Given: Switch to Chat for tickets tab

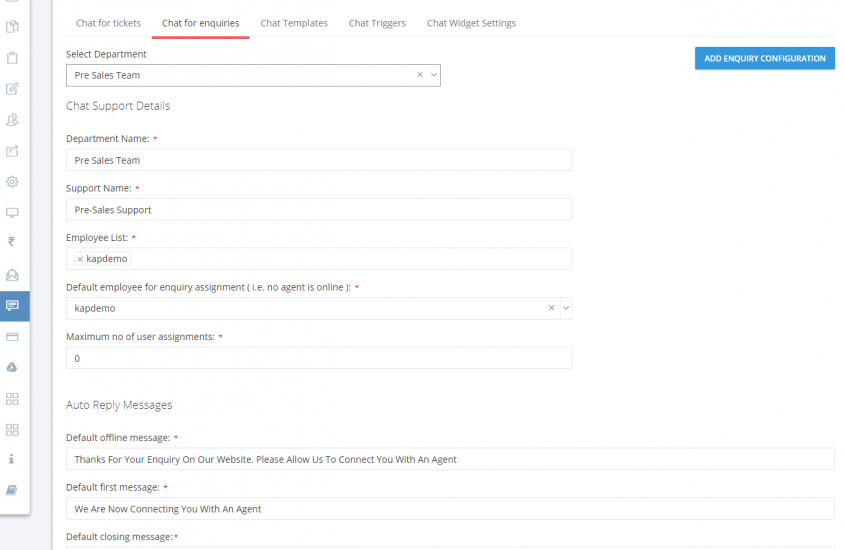Looking at the screenshot, I should 108,23.
